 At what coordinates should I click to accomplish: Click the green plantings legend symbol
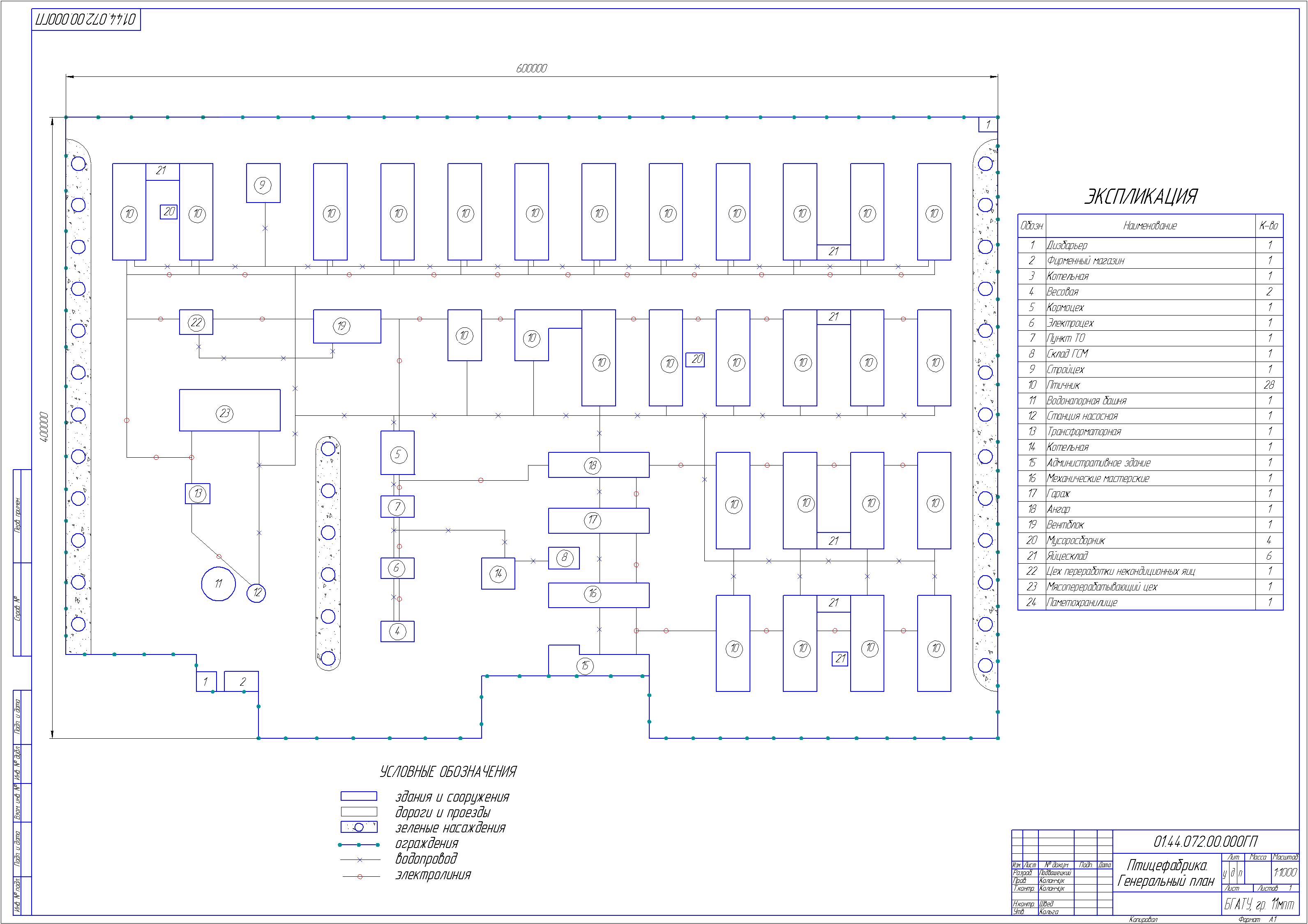pos(359,827)
